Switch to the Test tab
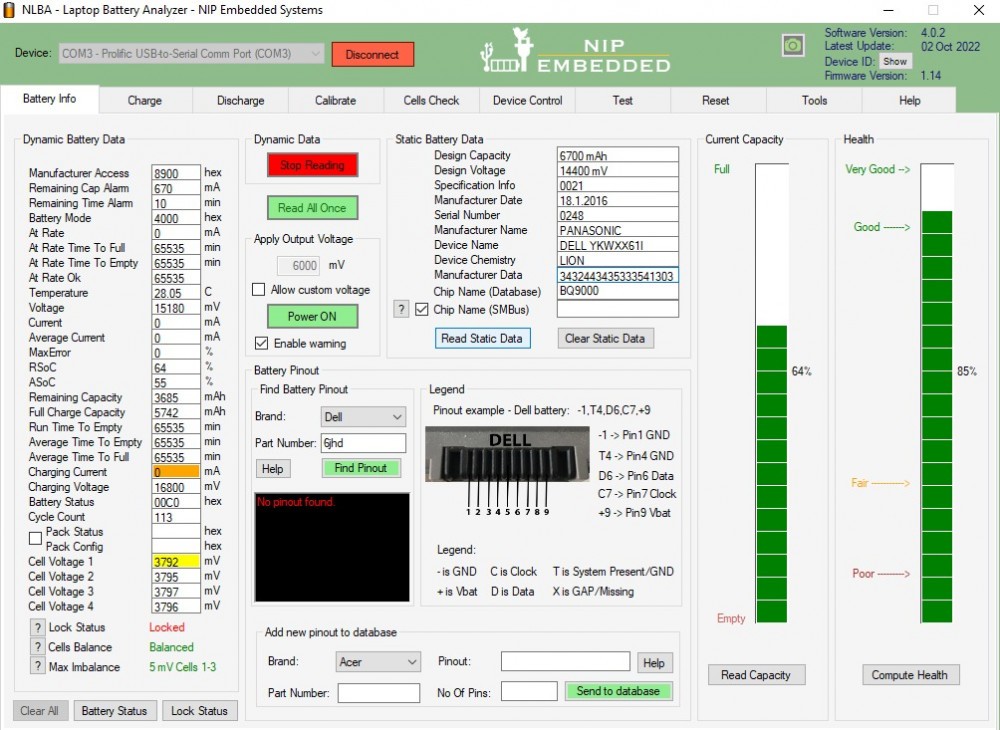 (x=622, y=101)
